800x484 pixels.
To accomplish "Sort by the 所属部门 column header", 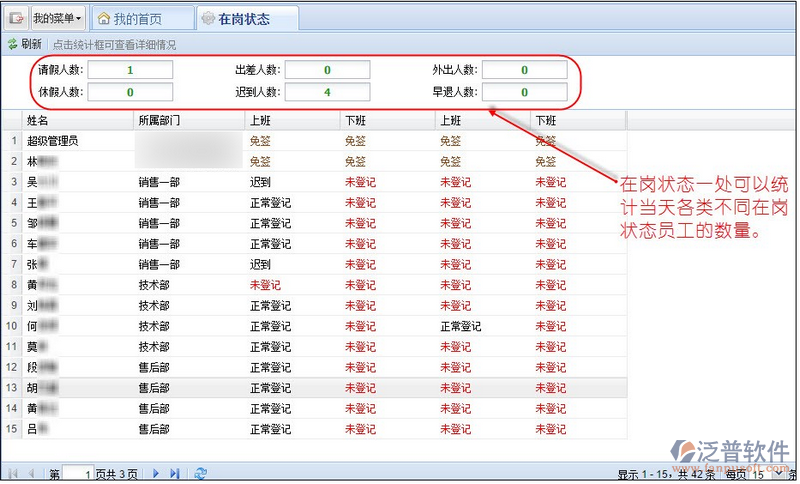I will 189,121.
